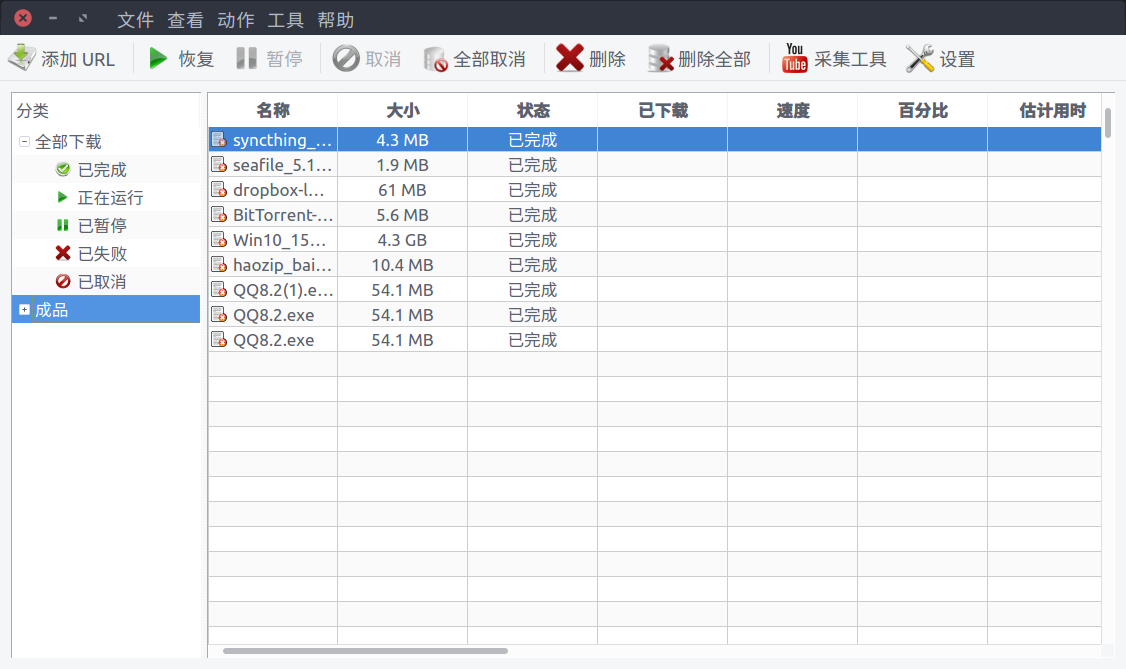Click the 恢复 toolbar label
This screenshot has width=1126, height=669.
click(196, 59)
